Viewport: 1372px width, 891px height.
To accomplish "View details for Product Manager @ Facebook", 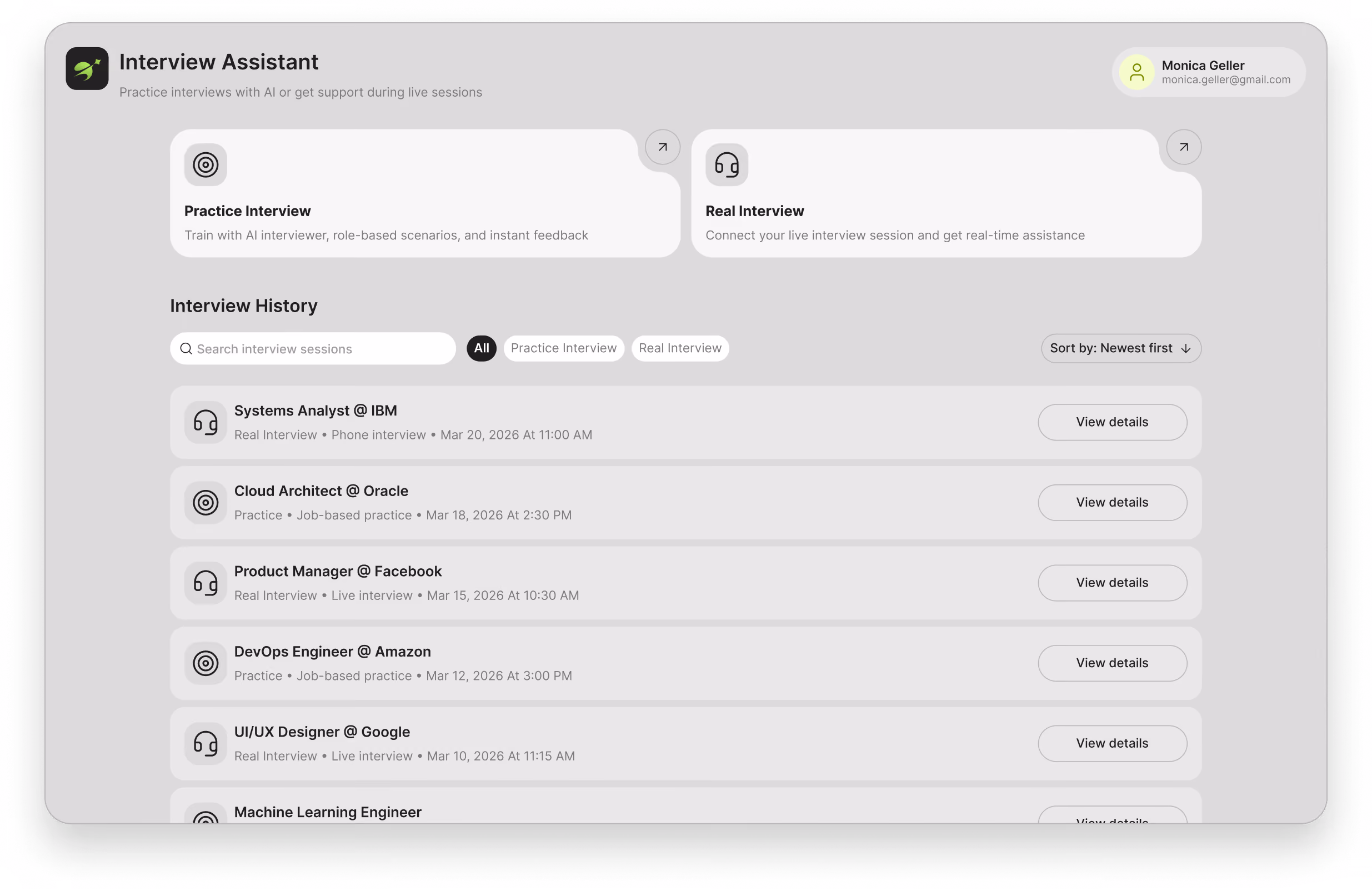I will click(1112, 583).
